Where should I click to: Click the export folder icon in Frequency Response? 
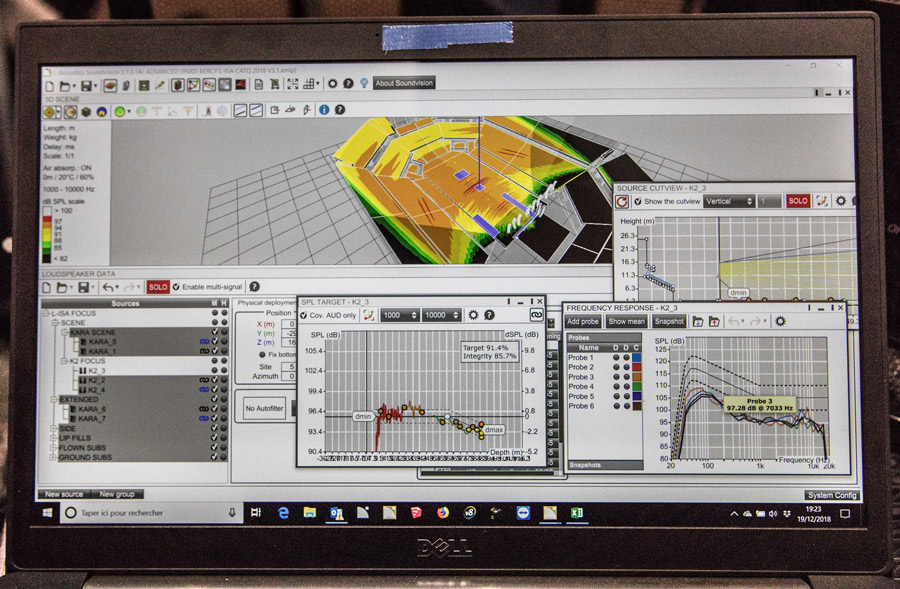pos(714,321)
